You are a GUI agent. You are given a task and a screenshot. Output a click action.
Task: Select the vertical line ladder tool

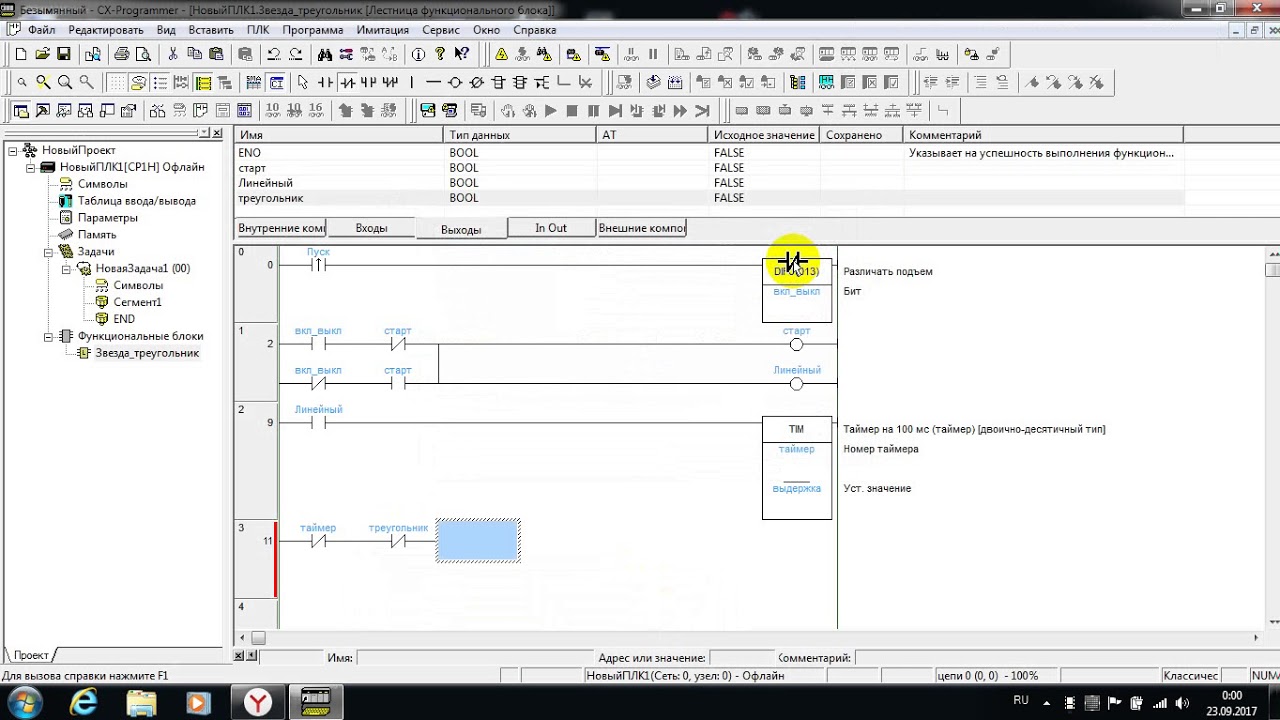(x=412, y=82)
